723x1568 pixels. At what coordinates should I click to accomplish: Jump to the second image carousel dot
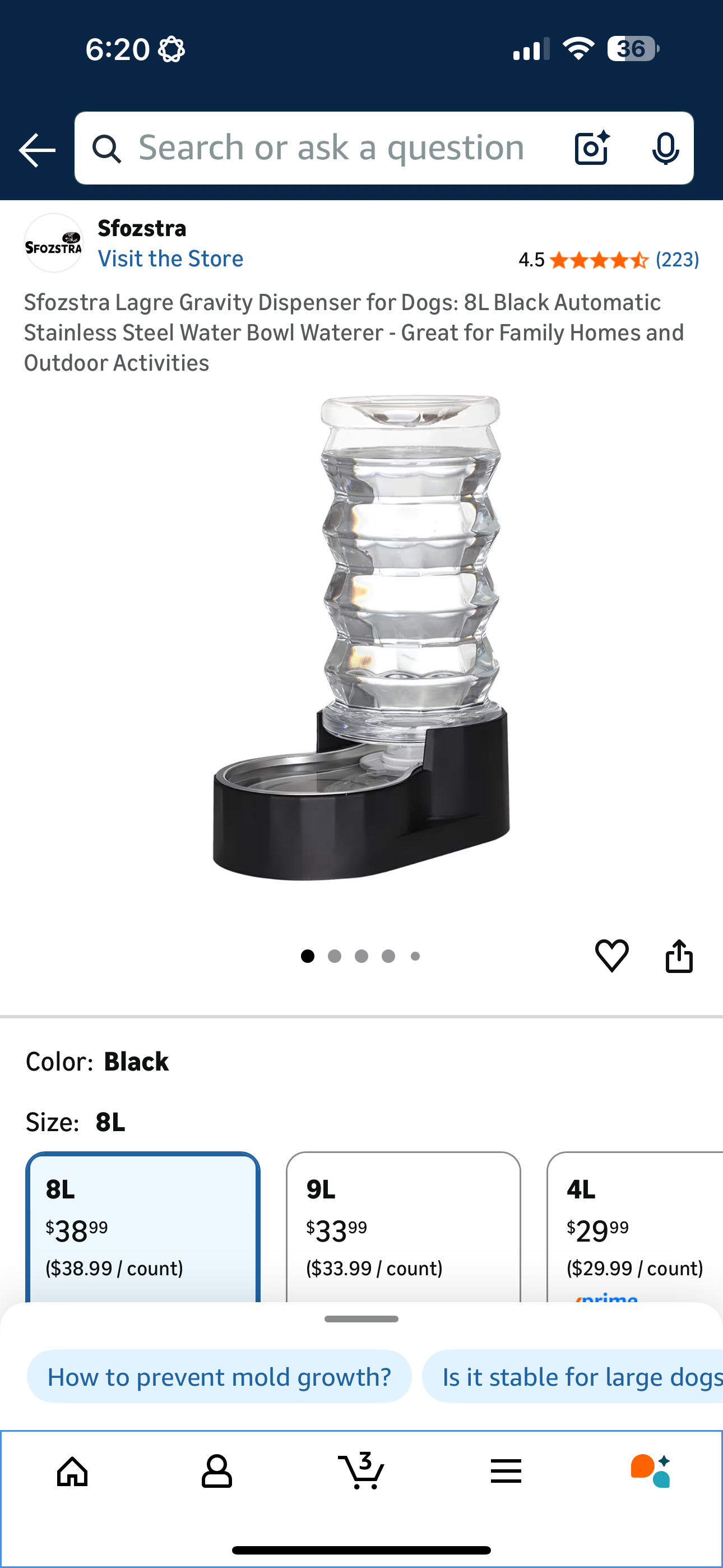pos(334,956)
